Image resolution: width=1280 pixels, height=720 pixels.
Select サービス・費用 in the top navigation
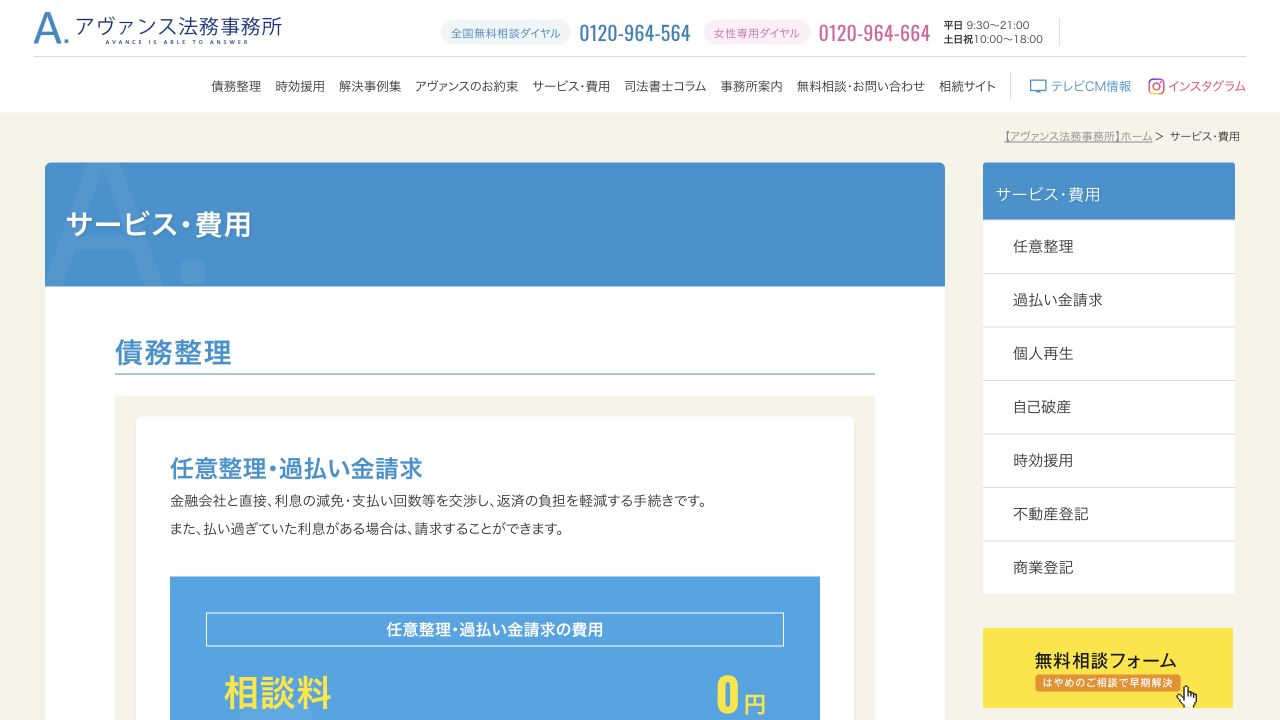click(571, 86)
